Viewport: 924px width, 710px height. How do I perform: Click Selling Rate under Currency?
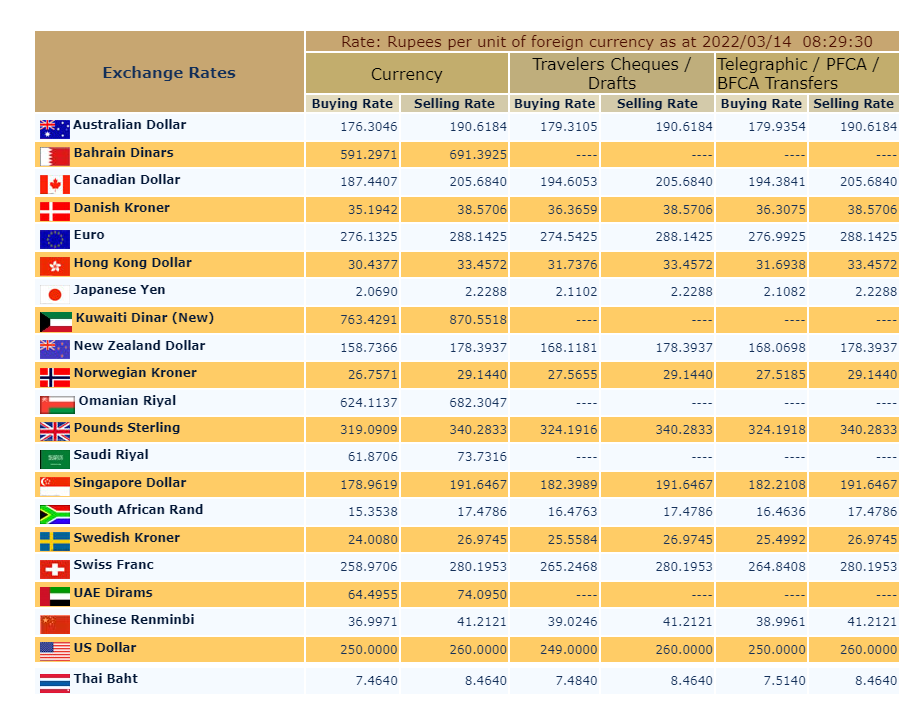[454, 103]
